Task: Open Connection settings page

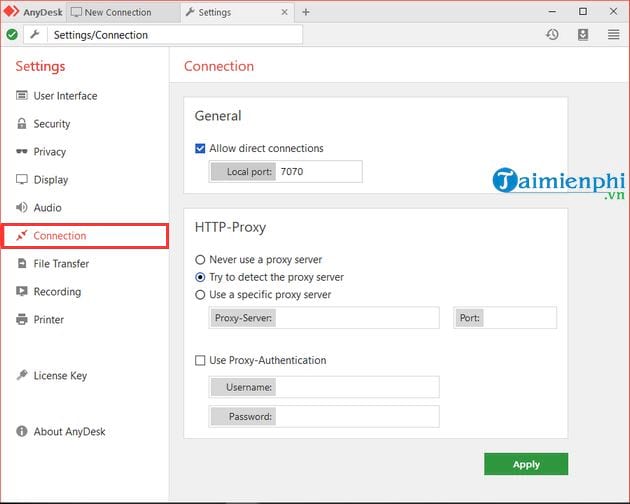Action: click(85, 236)
